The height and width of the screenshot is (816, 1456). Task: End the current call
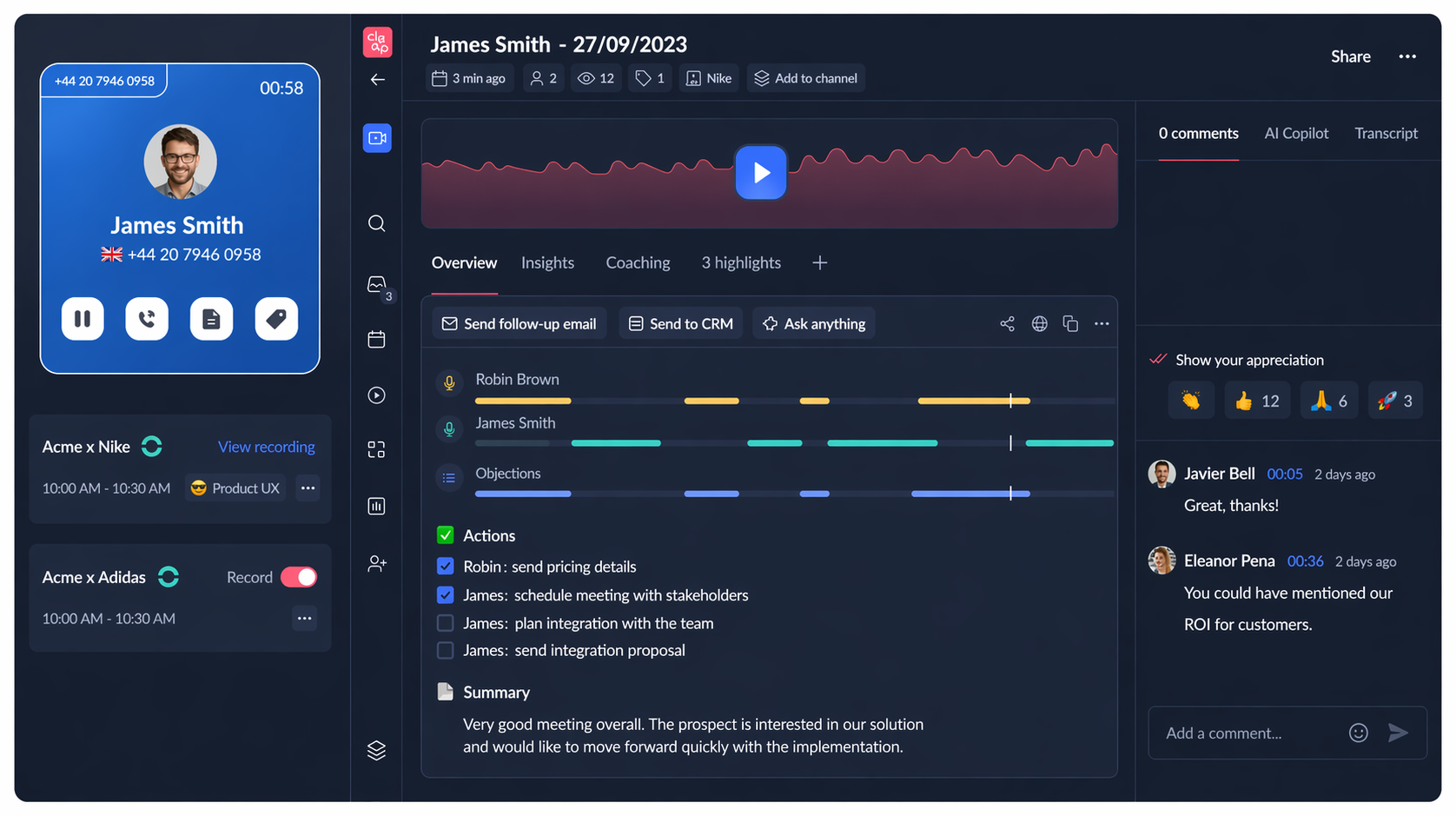pos(147,319)
